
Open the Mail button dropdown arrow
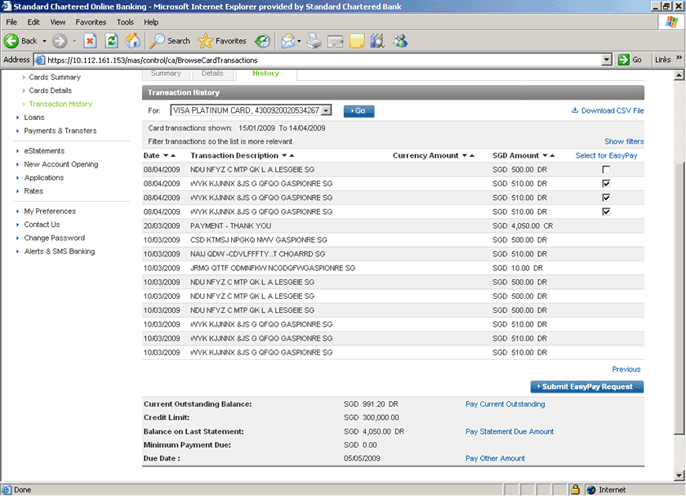pyautogui.click(x=299, y=41)
